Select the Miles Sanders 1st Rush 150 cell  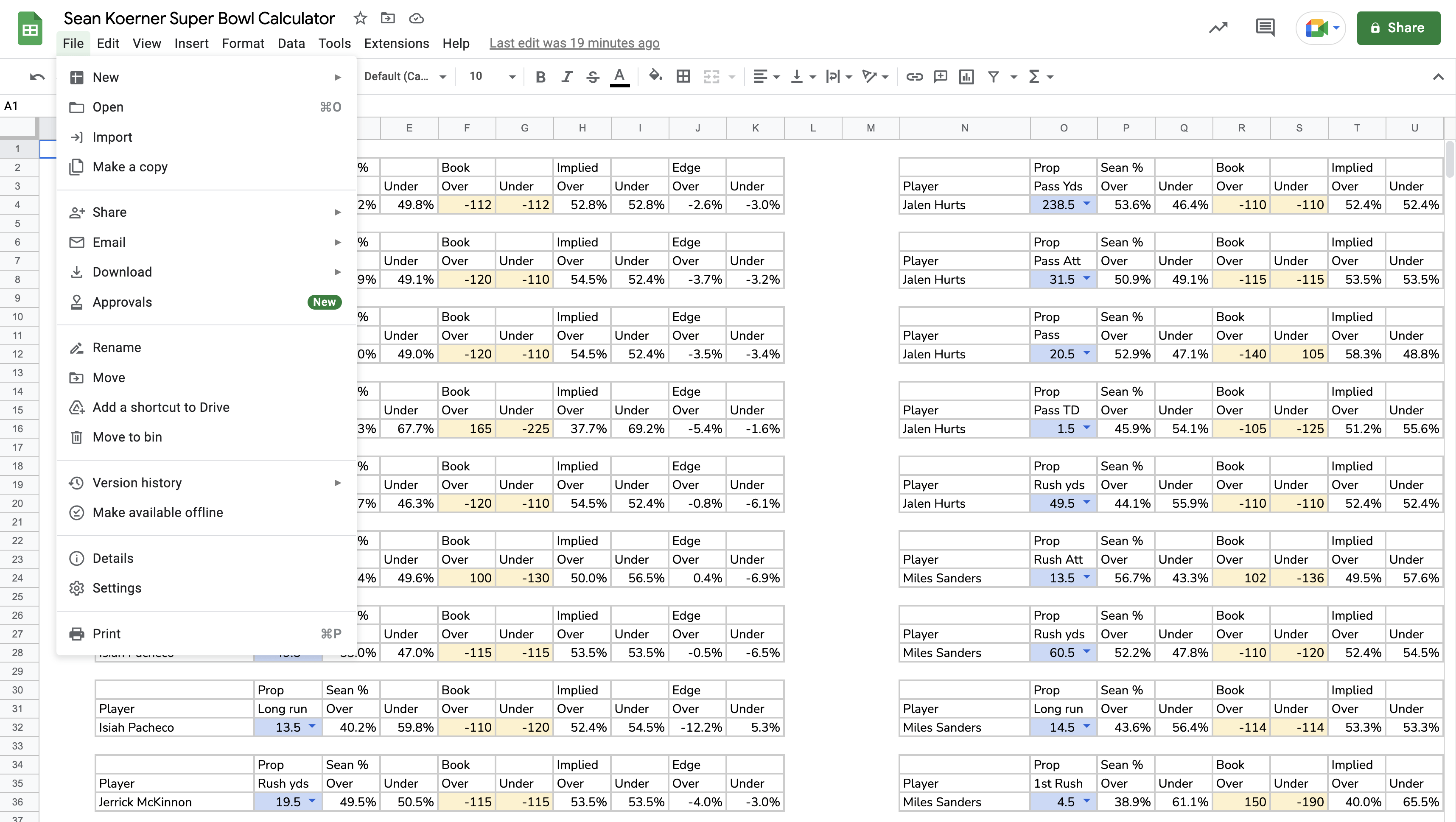tap(1241, 802)
